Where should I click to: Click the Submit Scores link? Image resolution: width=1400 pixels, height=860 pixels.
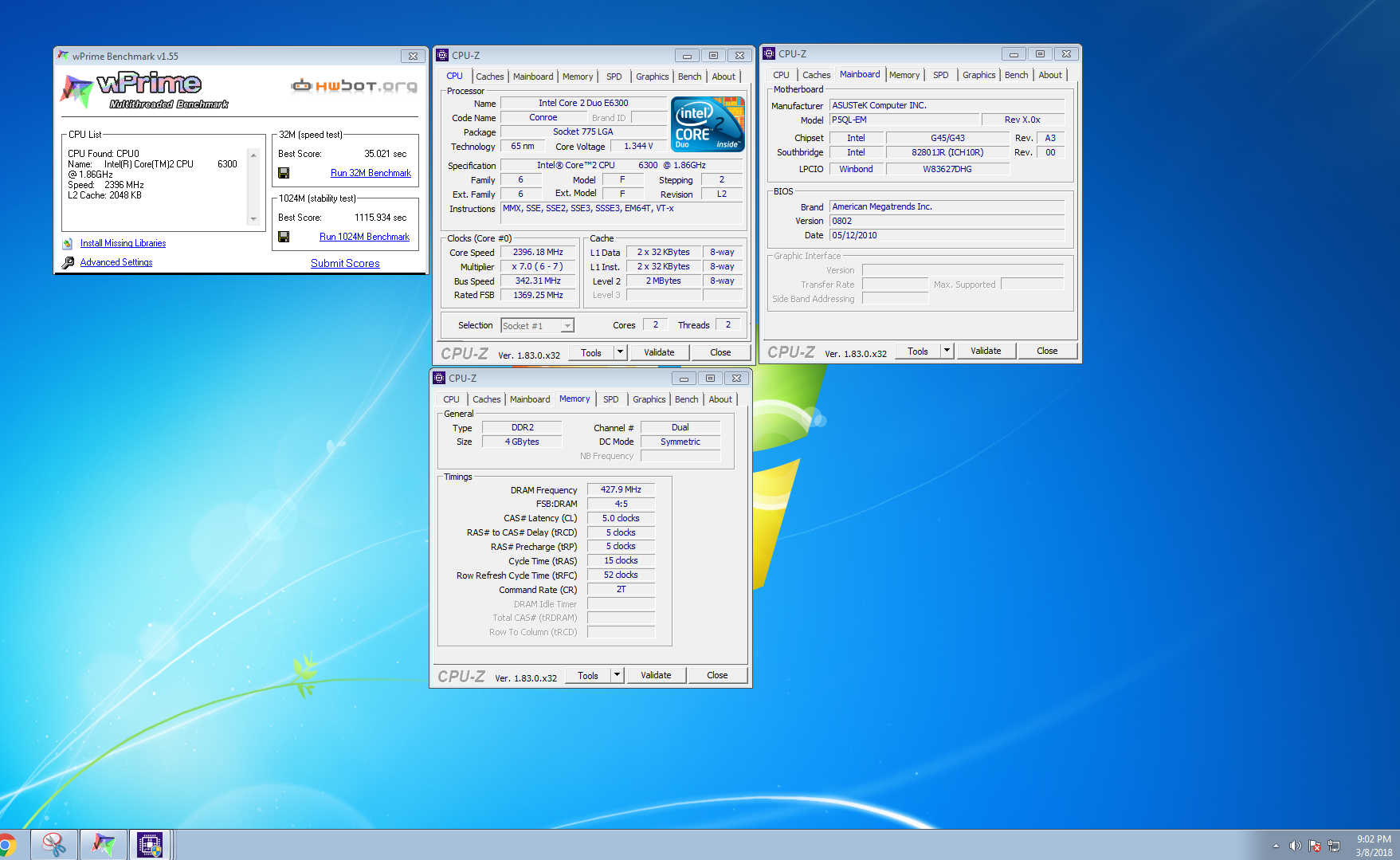345,263
